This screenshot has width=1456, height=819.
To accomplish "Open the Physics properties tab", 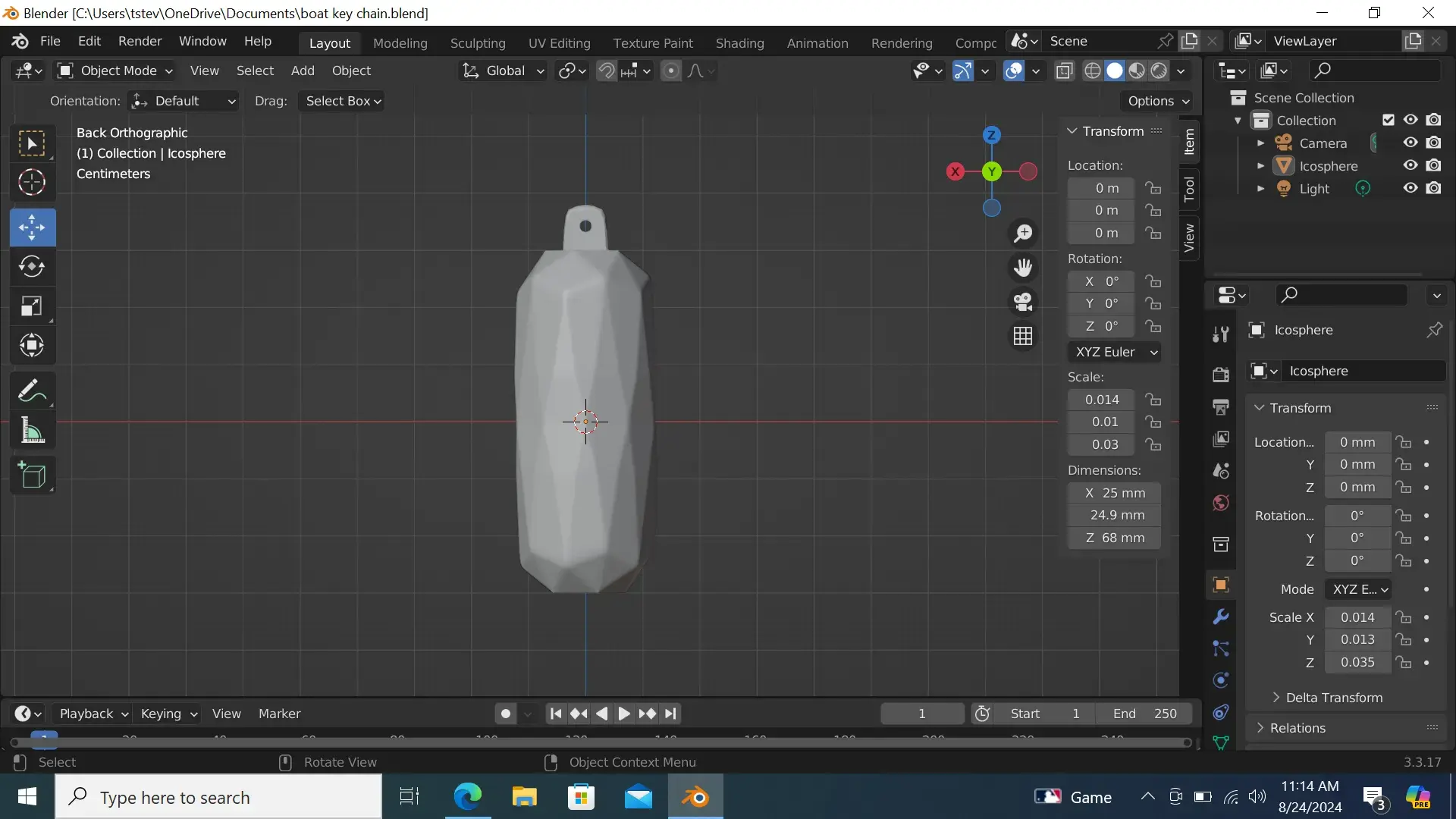I will coord(1220,680).
